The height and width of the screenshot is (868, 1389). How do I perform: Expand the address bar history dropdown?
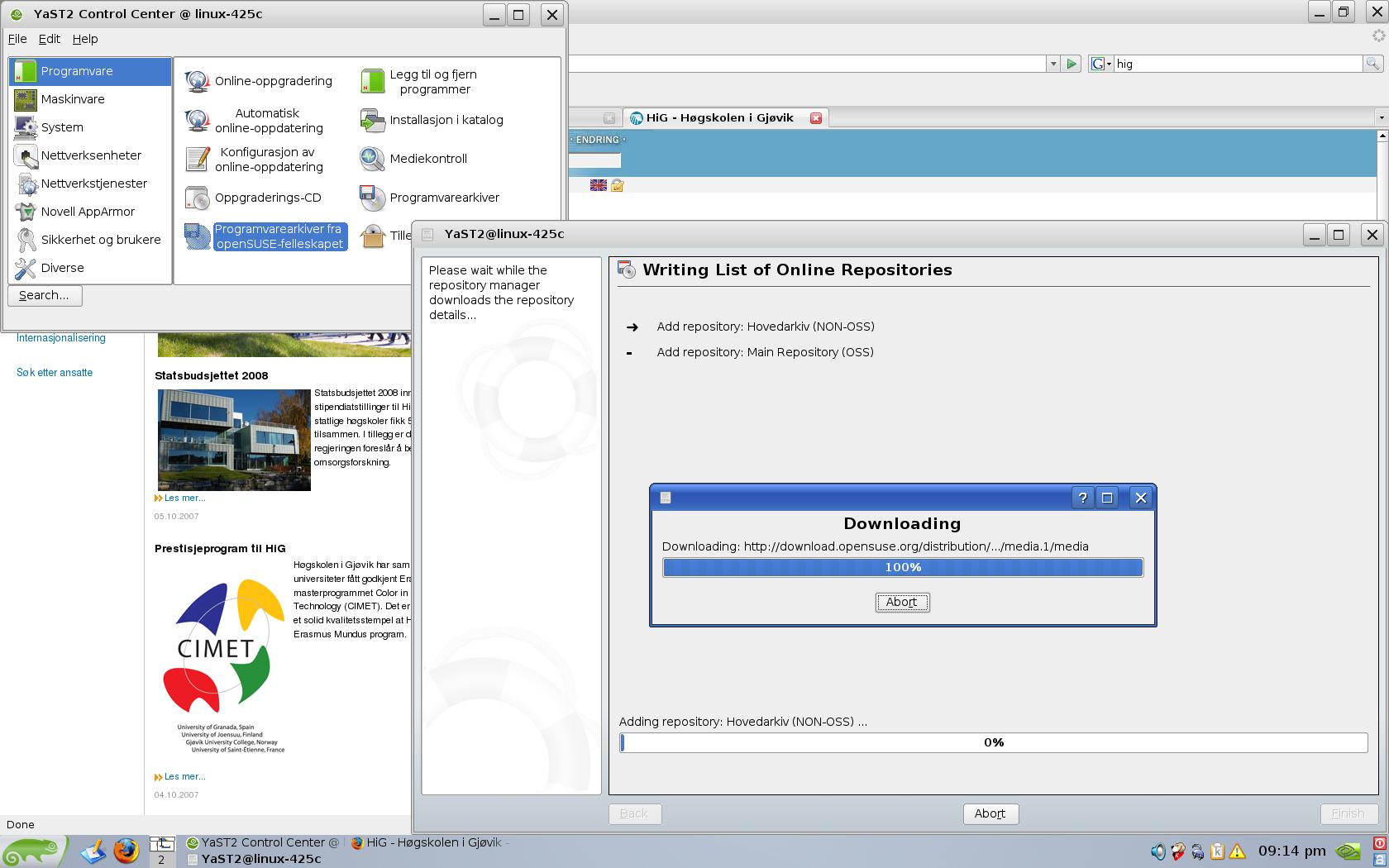(x=1052, y=64)
